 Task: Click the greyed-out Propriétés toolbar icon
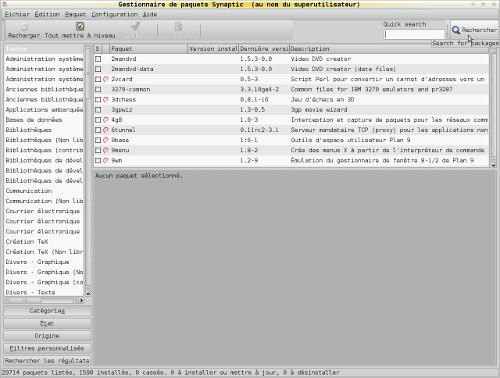pos(179,26)
